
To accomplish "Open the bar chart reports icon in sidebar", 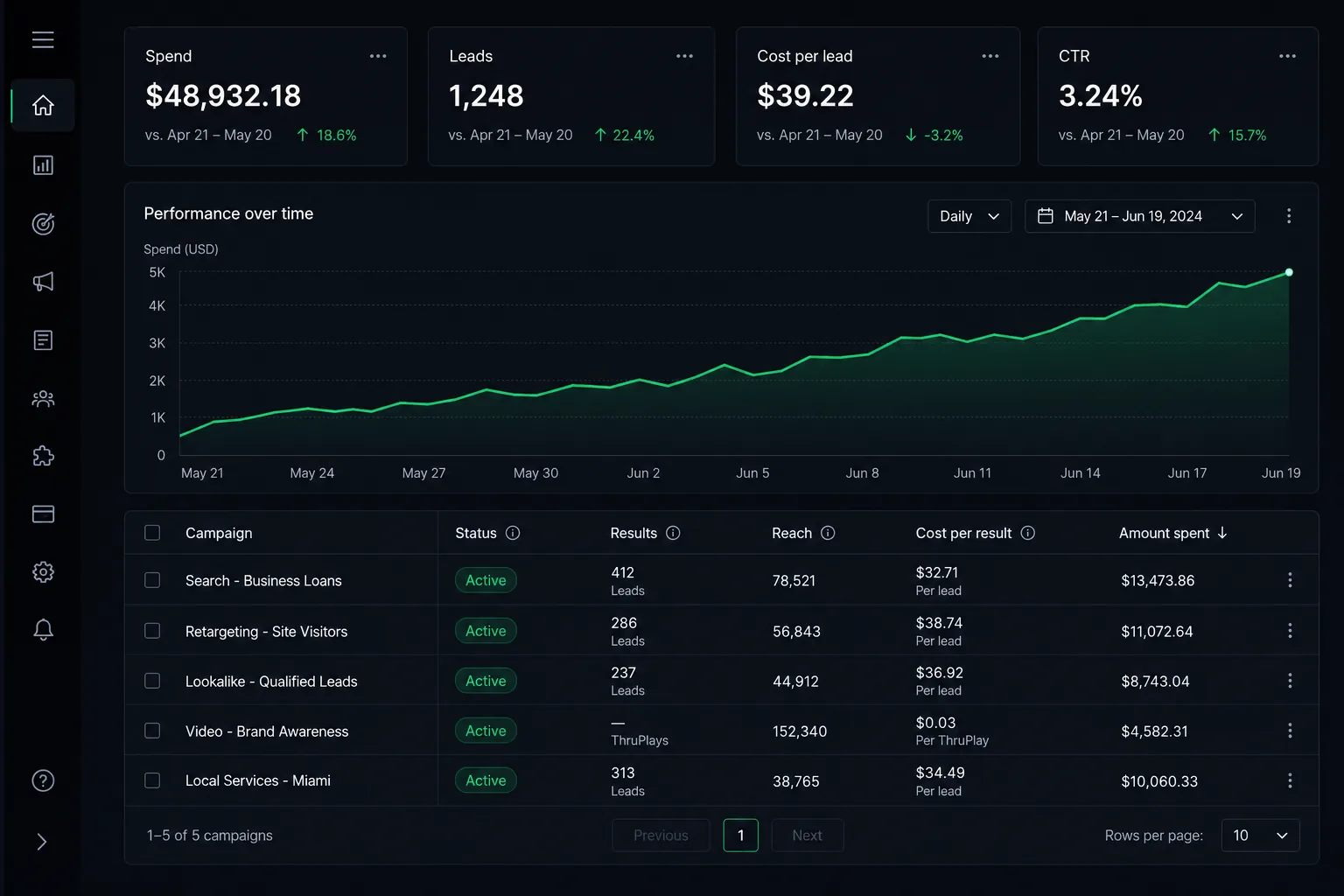I will point(43,165).
